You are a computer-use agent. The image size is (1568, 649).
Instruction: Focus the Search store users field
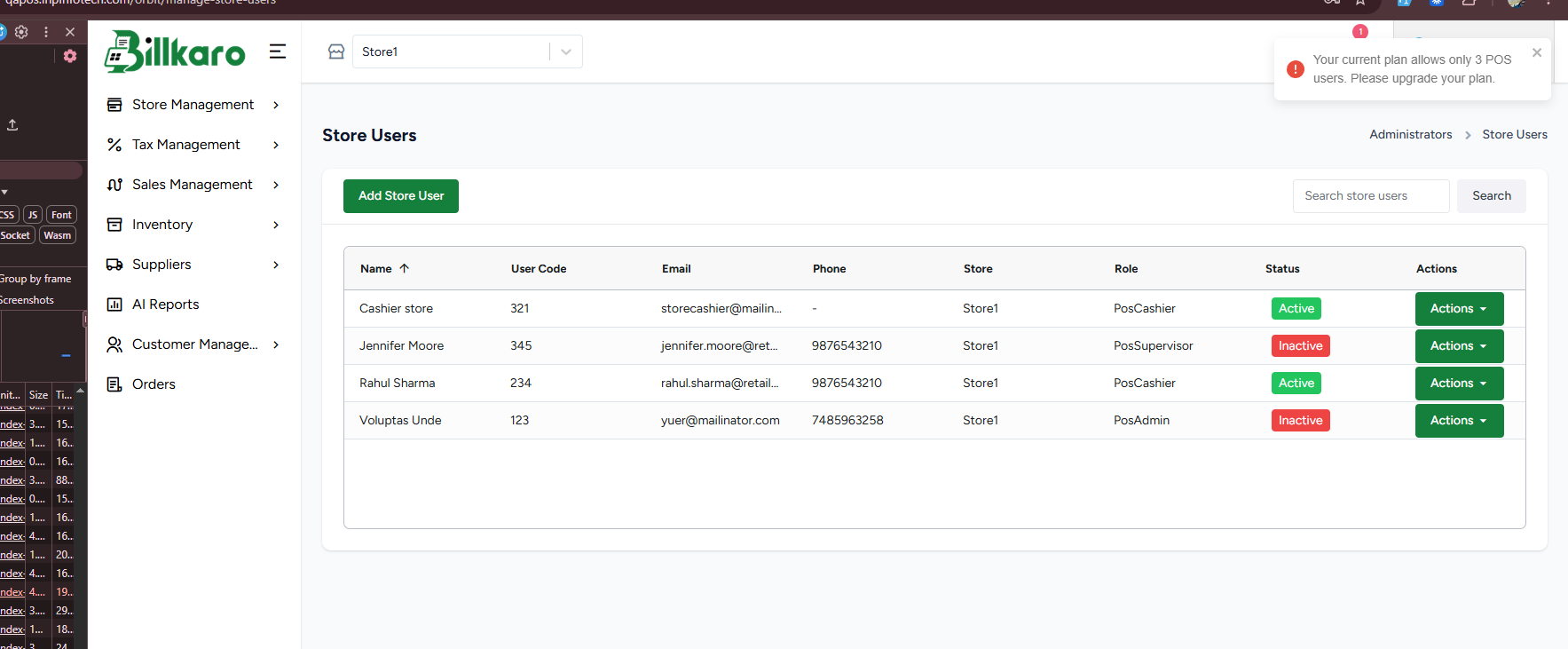(x=1371, y=196)
